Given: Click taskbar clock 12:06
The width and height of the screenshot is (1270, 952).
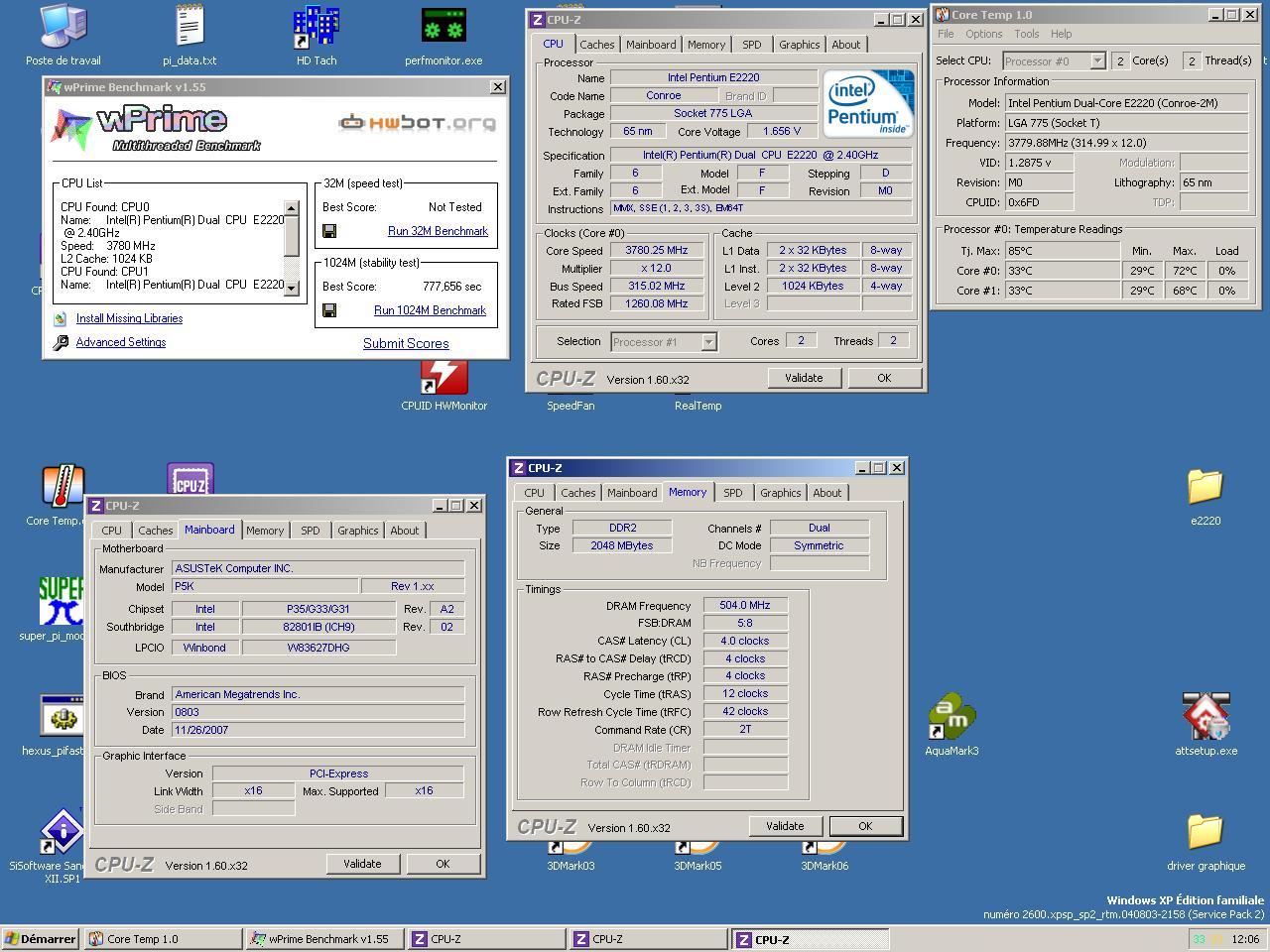Looking at the screenshot, I should coord(1245,939).
